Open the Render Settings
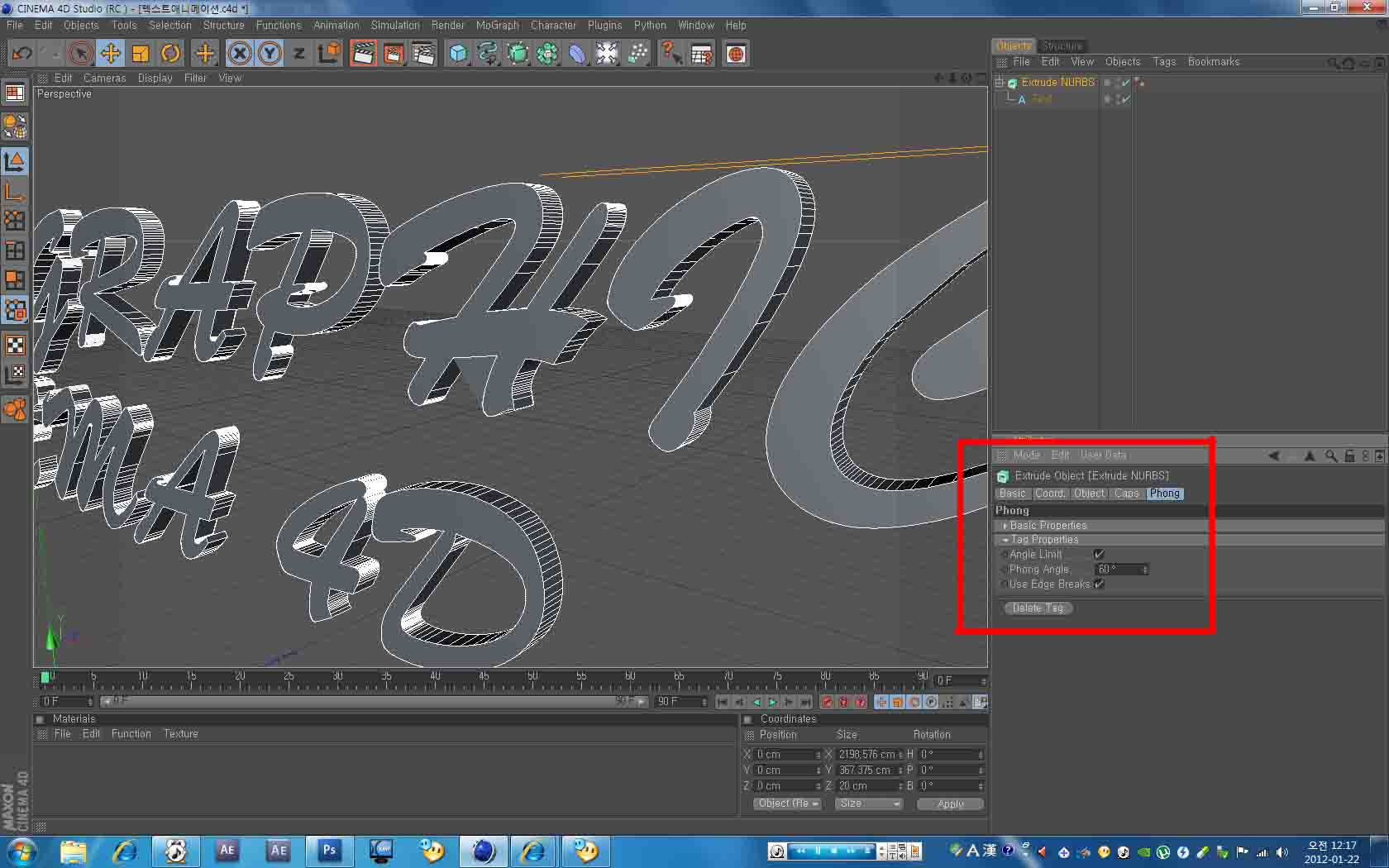The height and width of the screenshot is (868, 1389). pos(423,54)
